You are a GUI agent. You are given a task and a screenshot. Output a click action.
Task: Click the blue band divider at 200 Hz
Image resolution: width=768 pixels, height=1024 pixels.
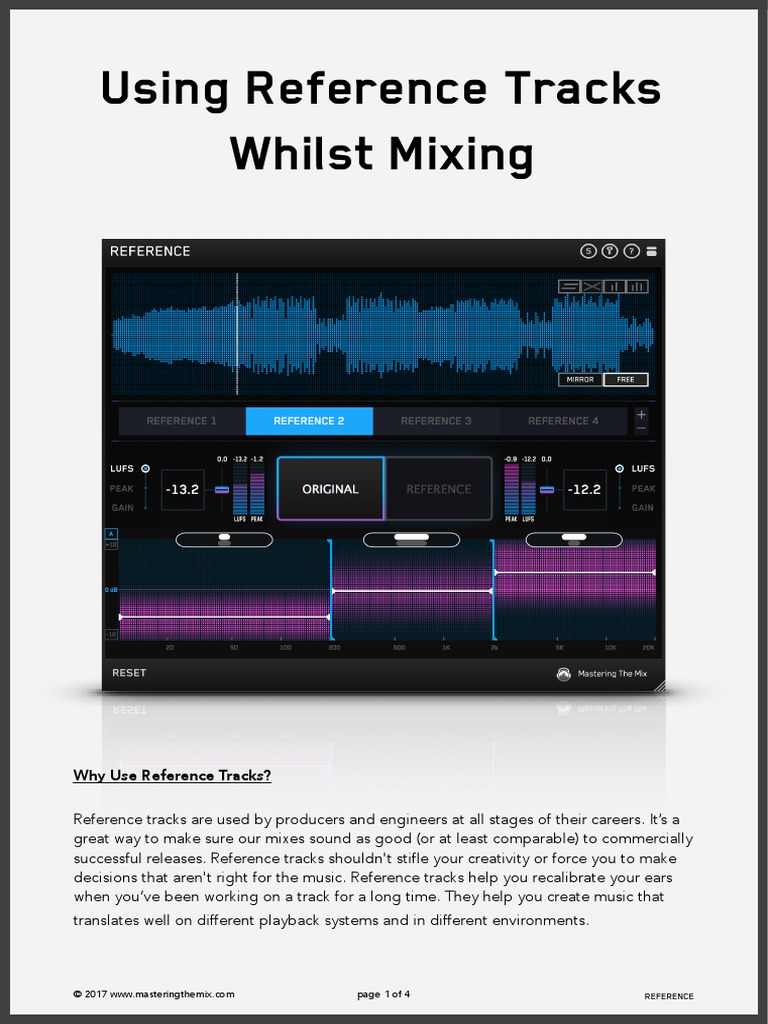click(331, 590)
